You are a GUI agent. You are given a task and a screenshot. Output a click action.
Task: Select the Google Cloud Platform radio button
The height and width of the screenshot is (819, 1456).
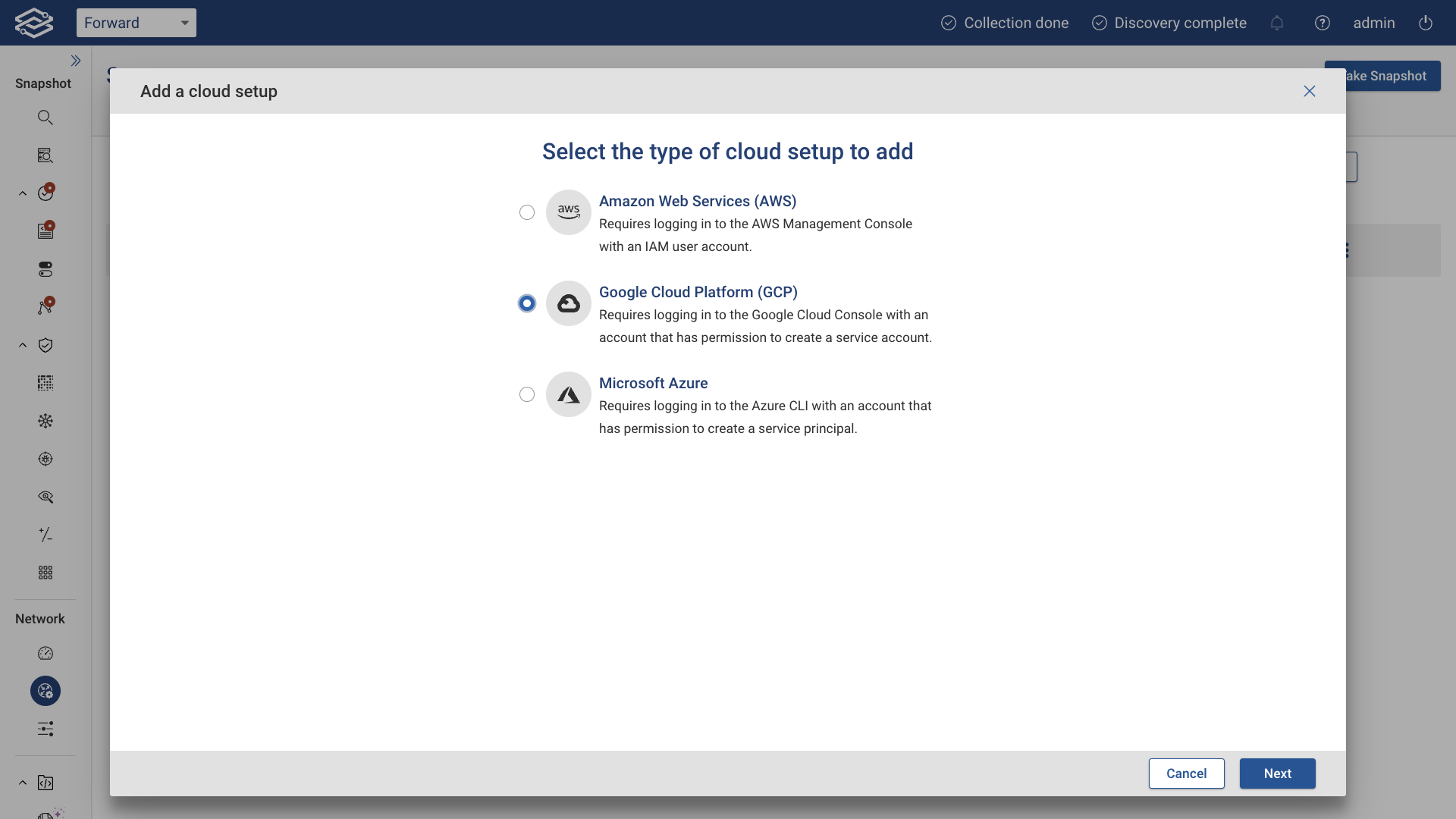[526, 303]
